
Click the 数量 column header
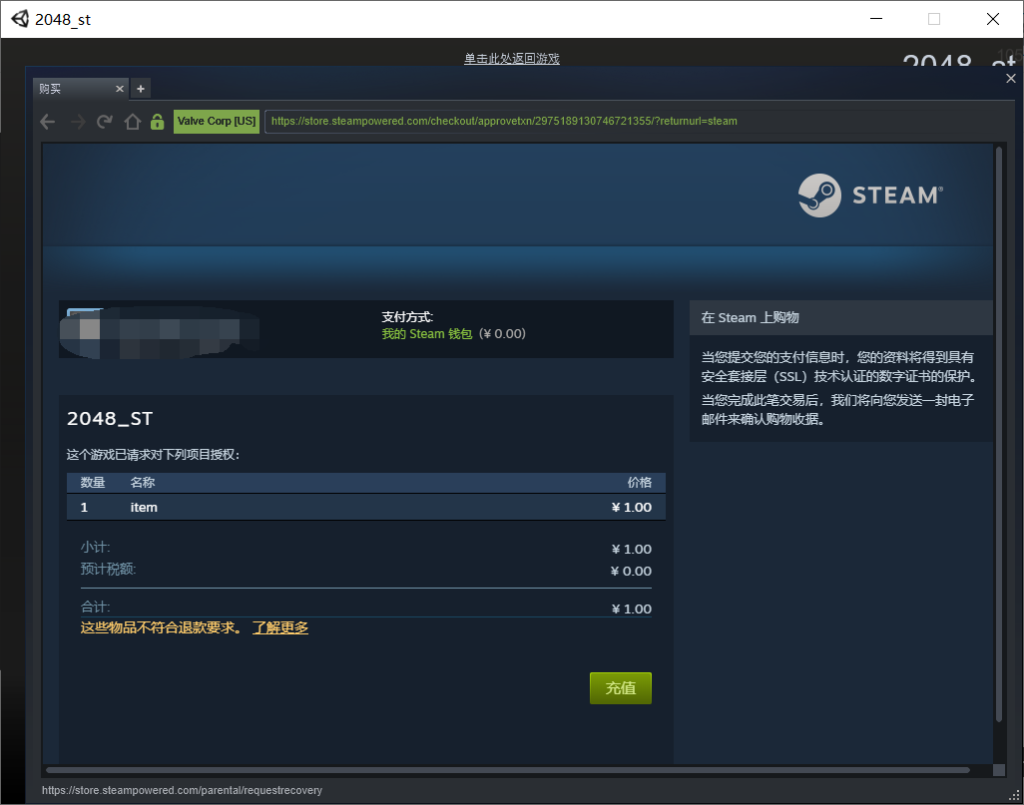click(93, 482)
